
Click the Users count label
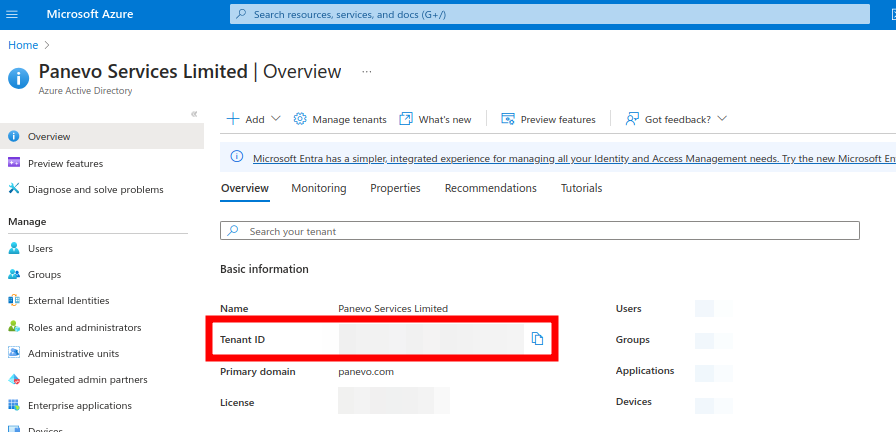[x=629, y=309]
